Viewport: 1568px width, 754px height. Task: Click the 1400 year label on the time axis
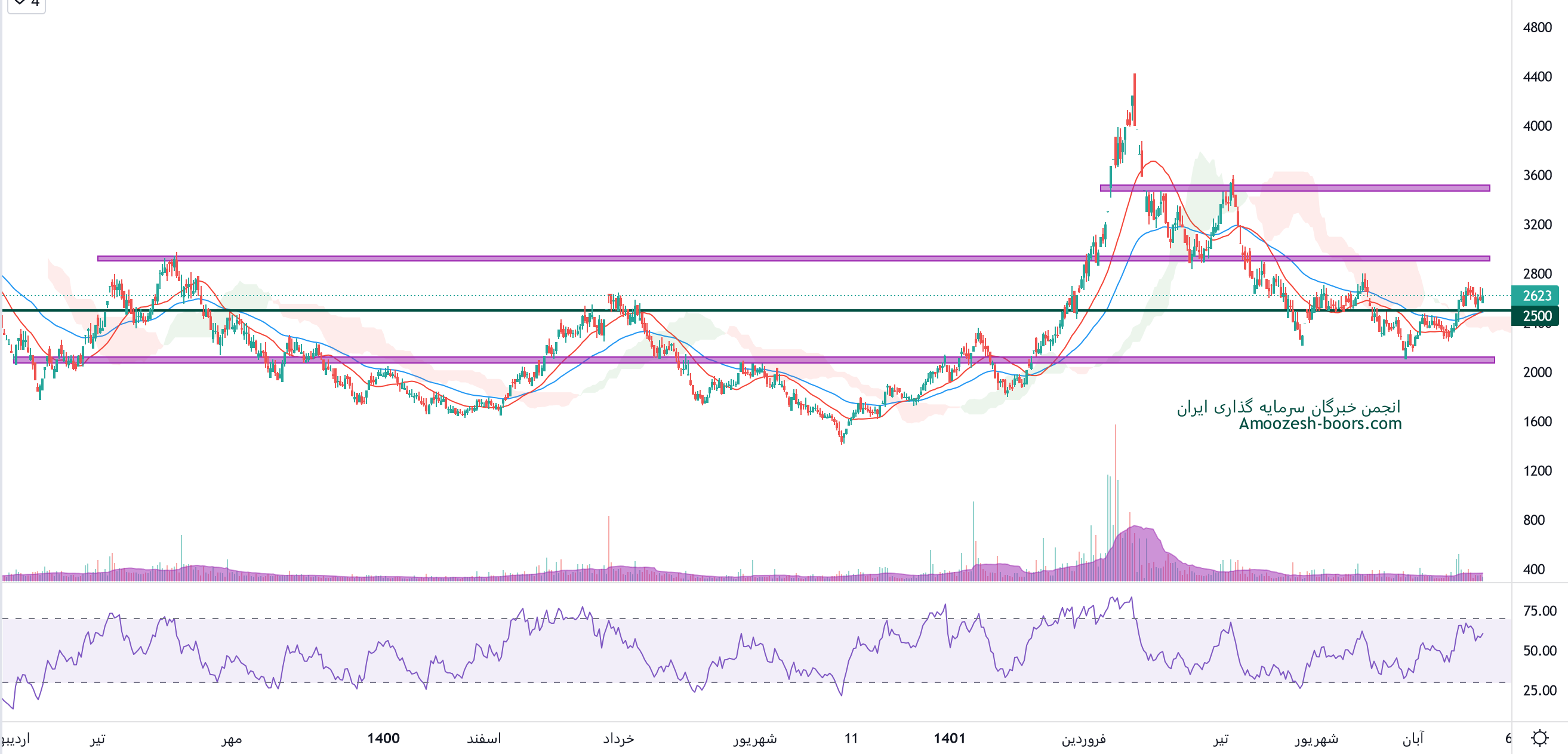tap(383, 738)
